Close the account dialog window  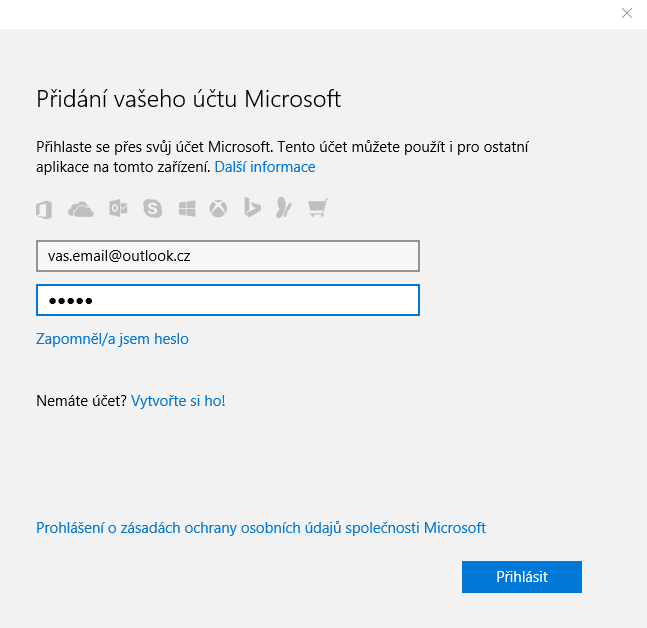(x=627, y=13)
